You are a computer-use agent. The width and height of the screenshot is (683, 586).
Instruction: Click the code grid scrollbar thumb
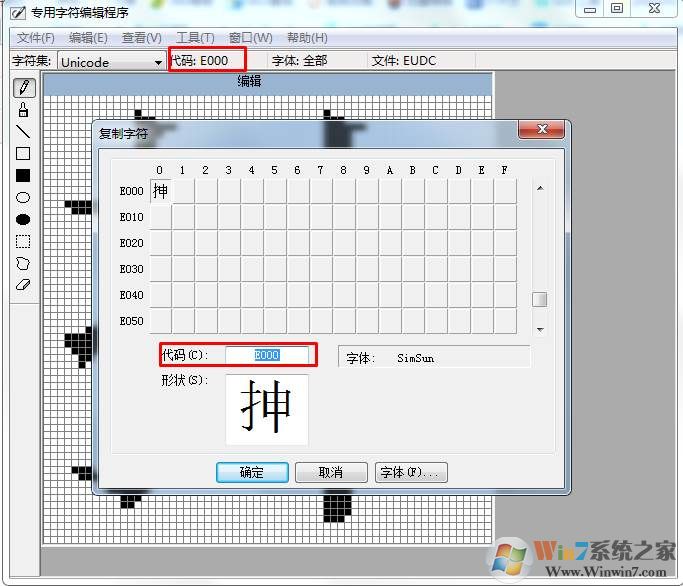(x=540, y=299)
